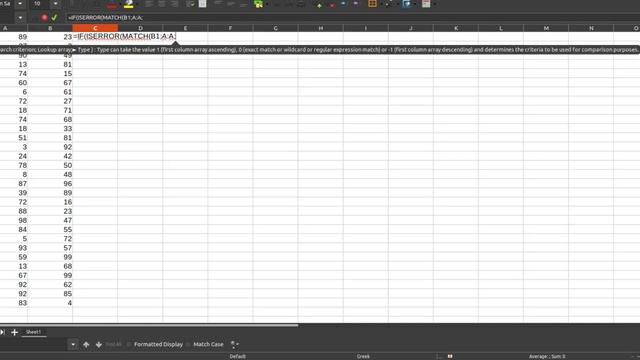Select the cell containing 33
The height and width of the screenshot is (360, 640).
pyautogui.click(x=50, y=129)
